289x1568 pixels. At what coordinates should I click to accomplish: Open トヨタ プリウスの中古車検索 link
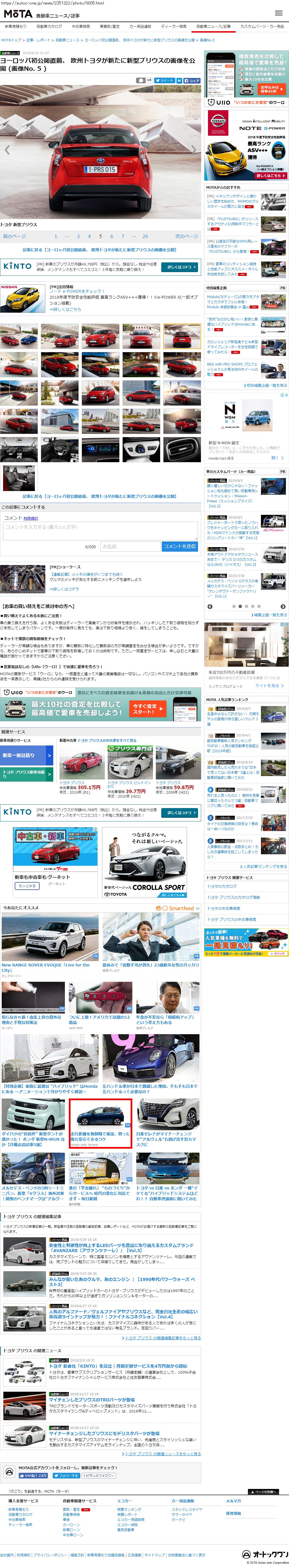tap(232, 919)
